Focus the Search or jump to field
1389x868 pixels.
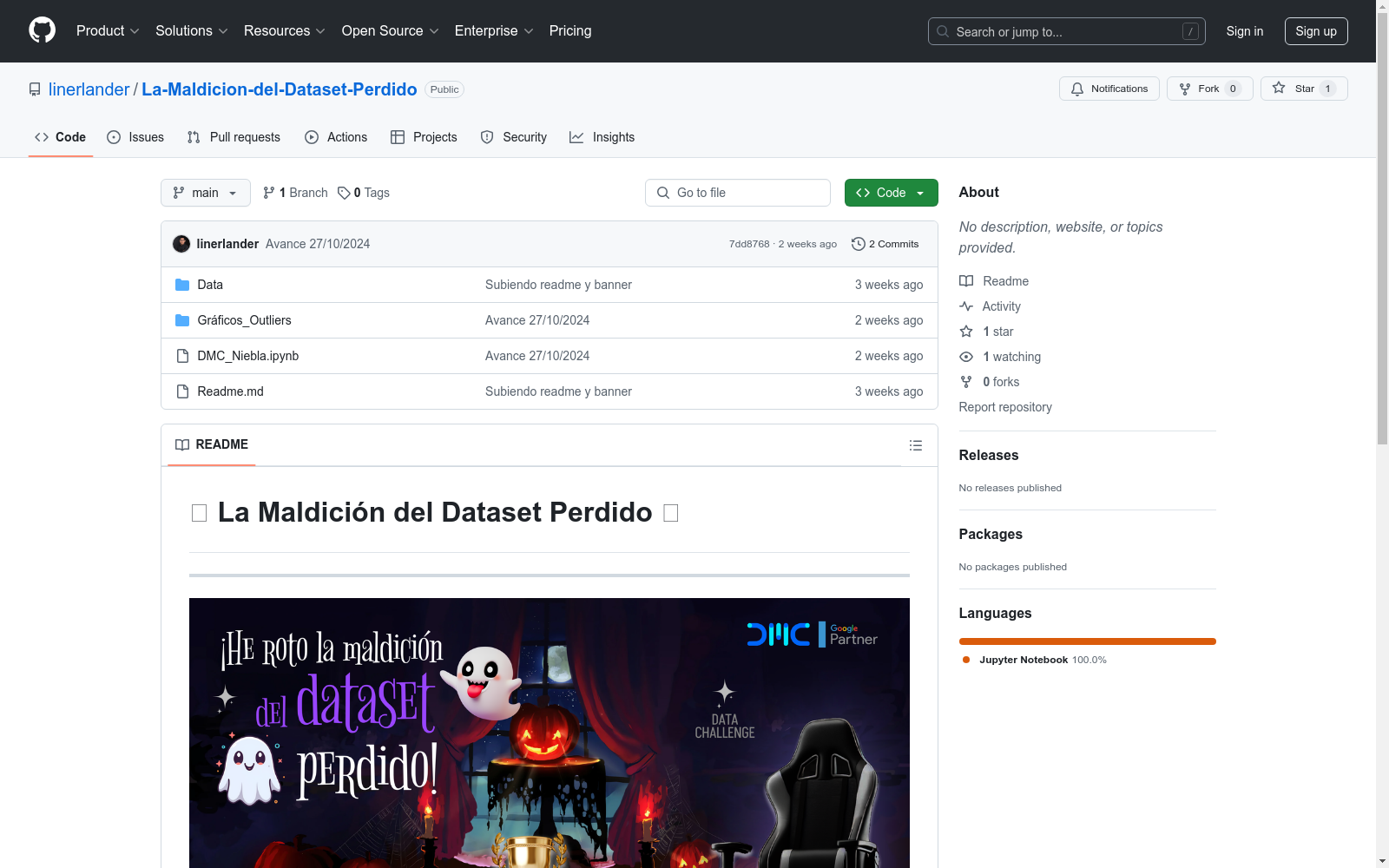coord(1066,31)
